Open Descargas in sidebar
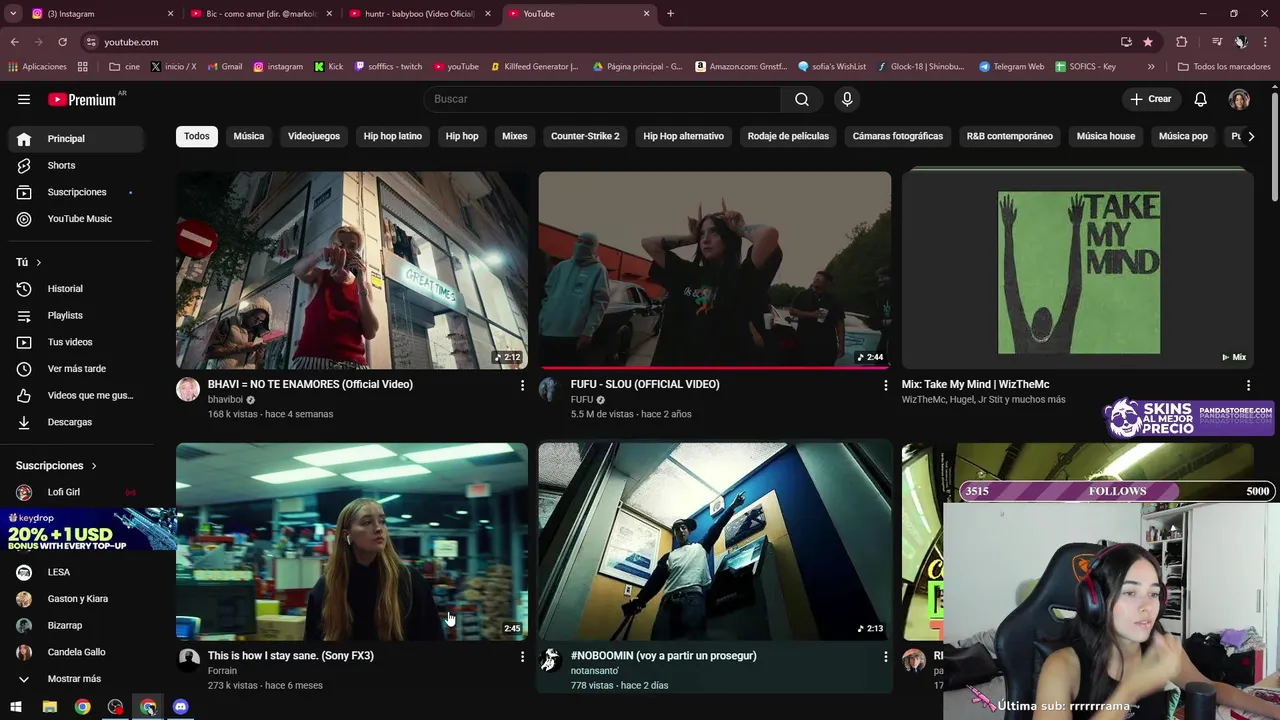The height and width of the screenshot is (720, 1280). pos(76,422)
